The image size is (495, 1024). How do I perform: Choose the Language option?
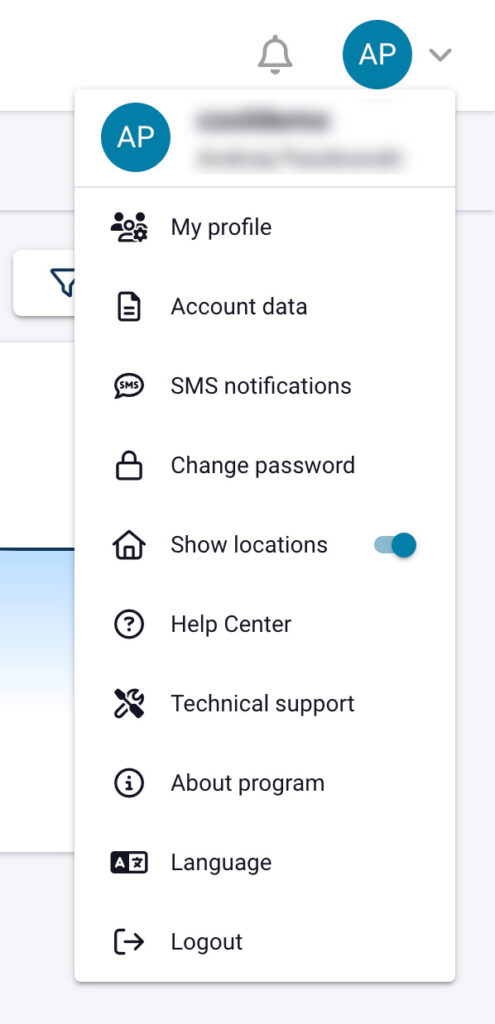264,863
